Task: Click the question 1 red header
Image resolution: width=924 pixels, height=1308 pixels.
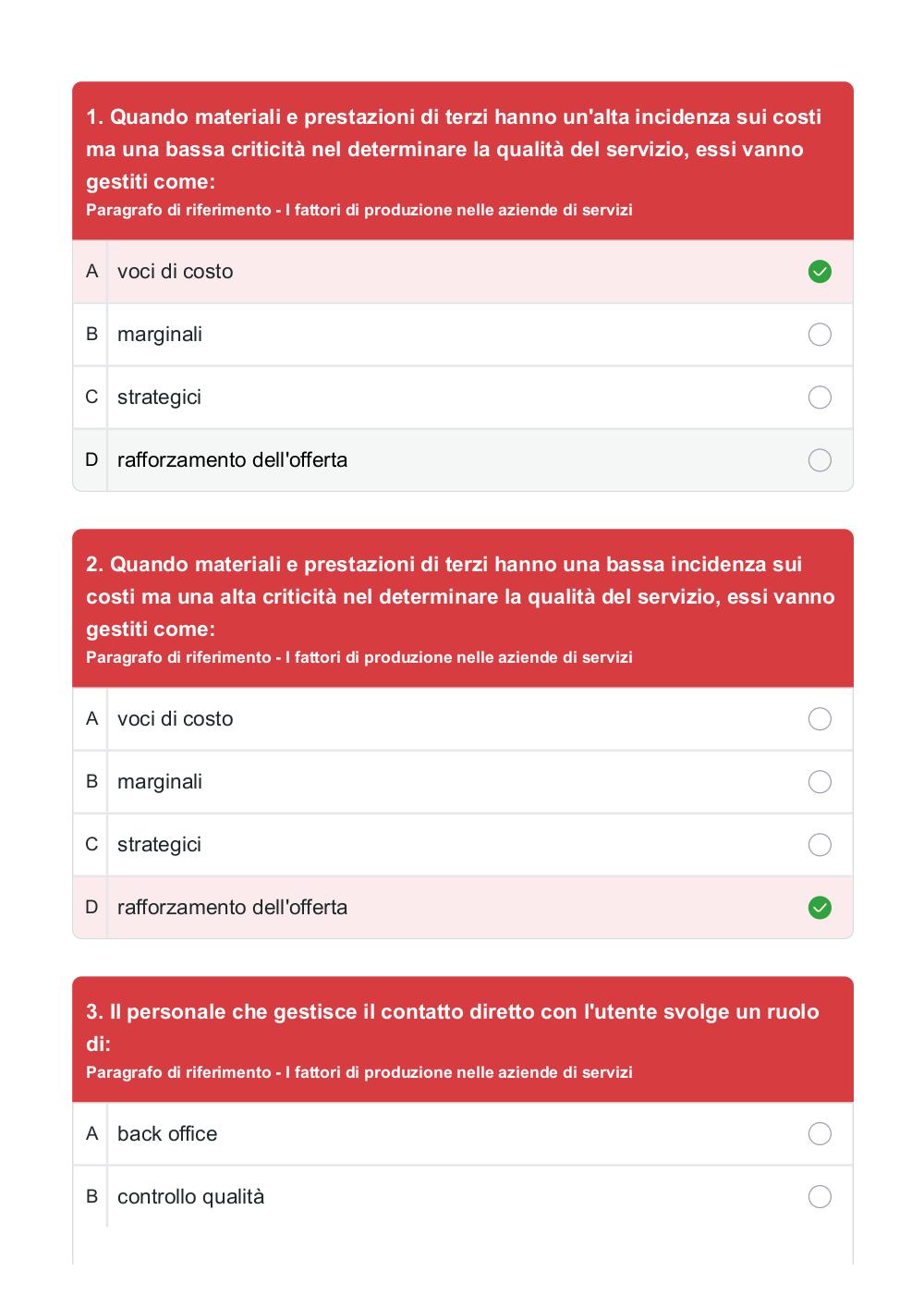Action: (463, 161)
